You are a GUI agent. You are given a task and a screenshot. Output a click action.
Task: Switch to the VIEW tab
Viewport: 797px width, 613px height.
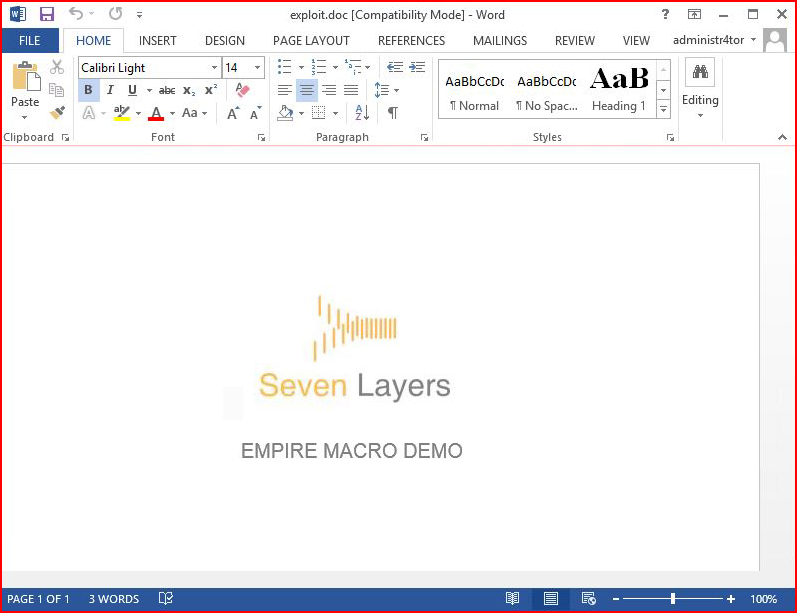(x=636, y=41)
